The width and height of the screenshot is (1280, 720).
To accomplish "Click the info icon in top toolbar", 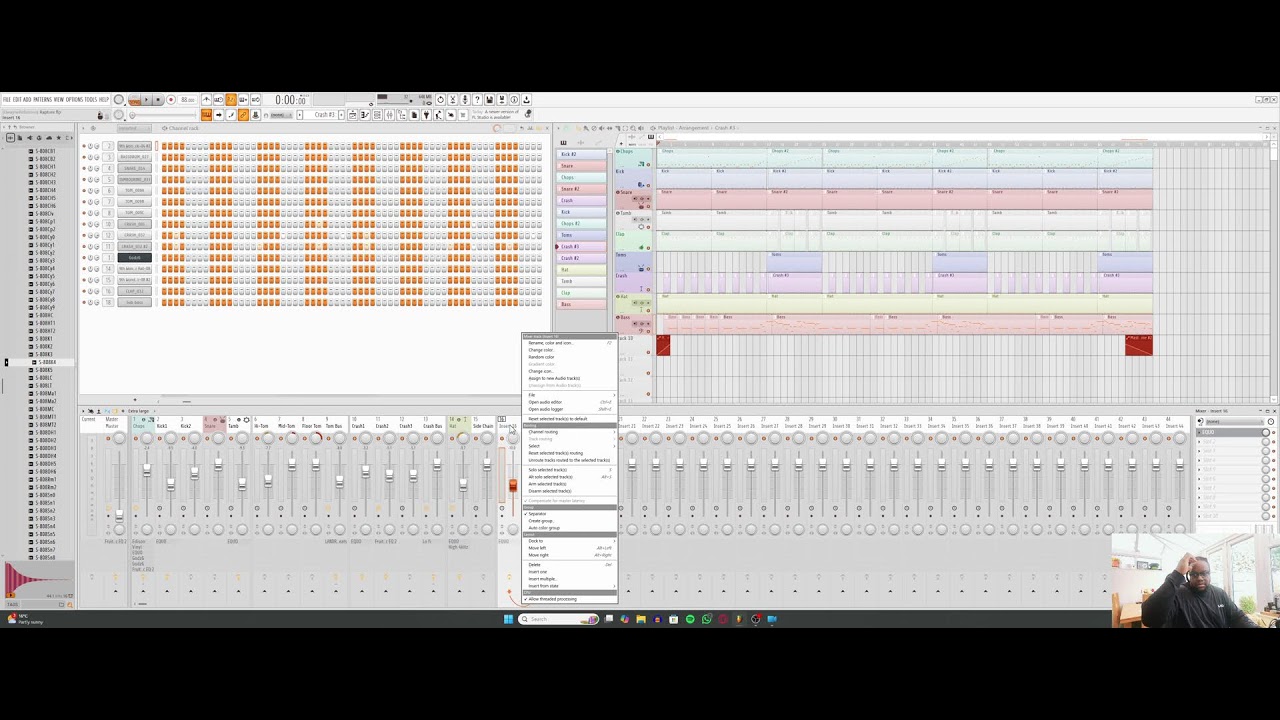I will point(514,99).
